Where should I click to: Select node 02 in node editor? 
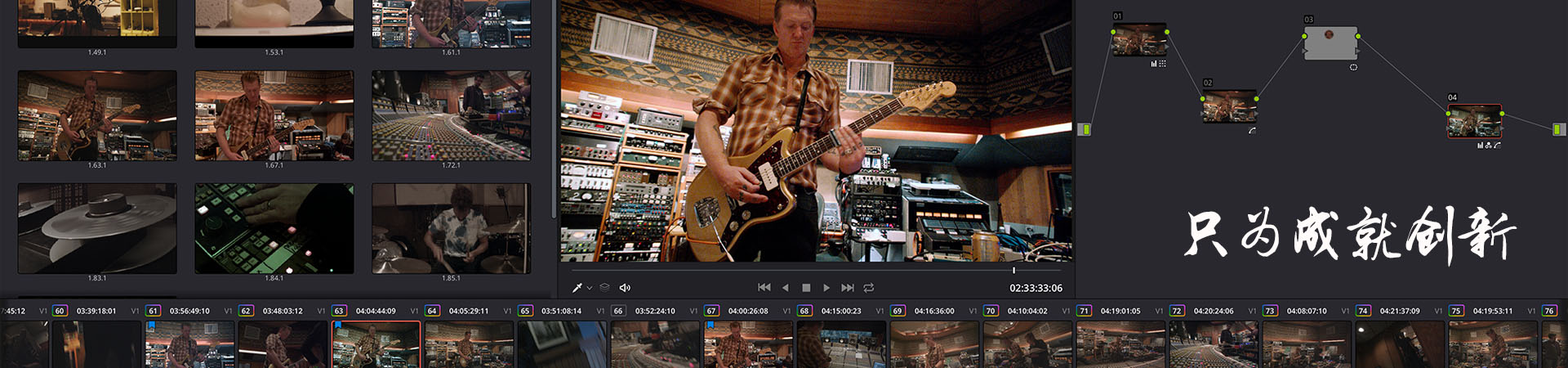click(1229, 106)
